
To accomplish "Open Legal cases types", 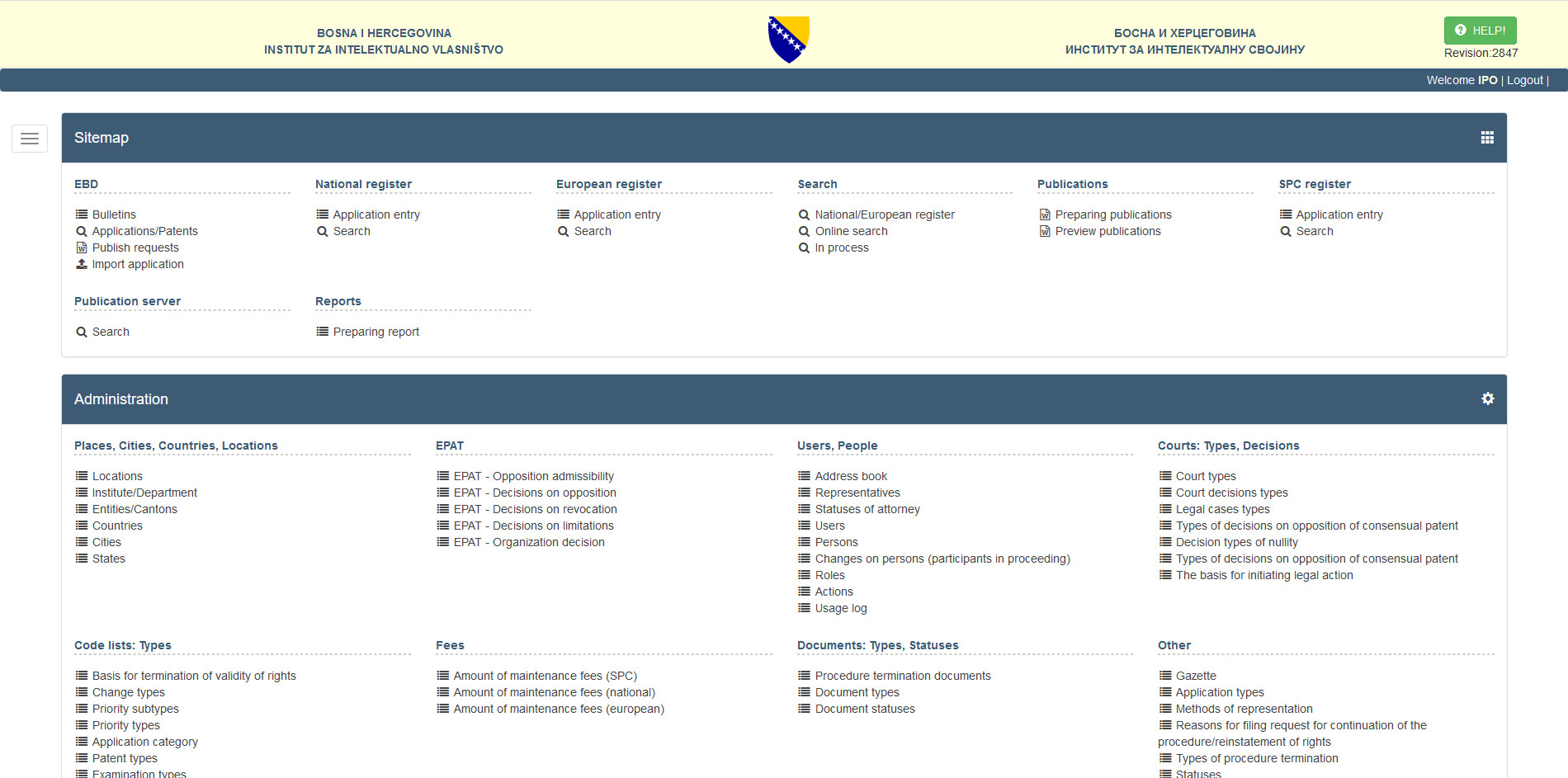I will [1223, 509].
